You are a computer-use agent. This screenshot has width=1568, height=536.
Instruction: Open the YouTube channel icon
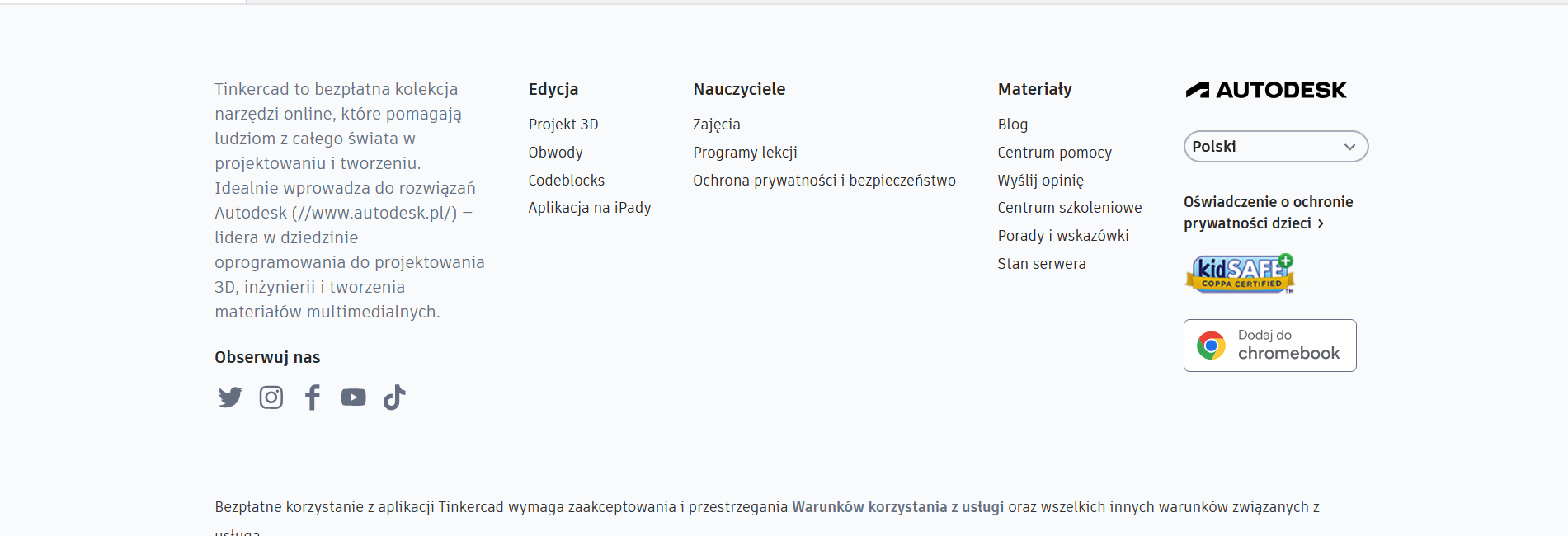(x=354, y=397)
